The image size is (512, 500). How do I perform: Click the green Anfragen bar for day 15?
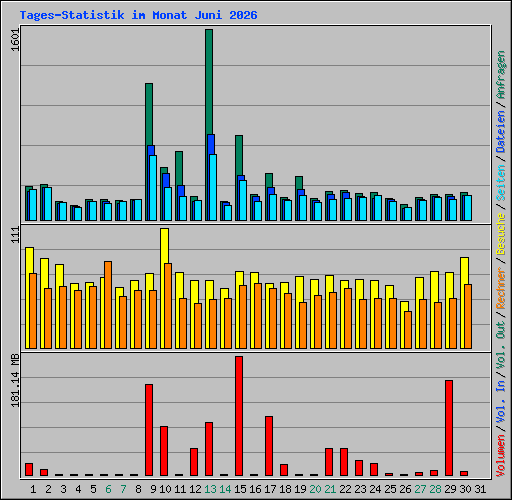[239, 155]
